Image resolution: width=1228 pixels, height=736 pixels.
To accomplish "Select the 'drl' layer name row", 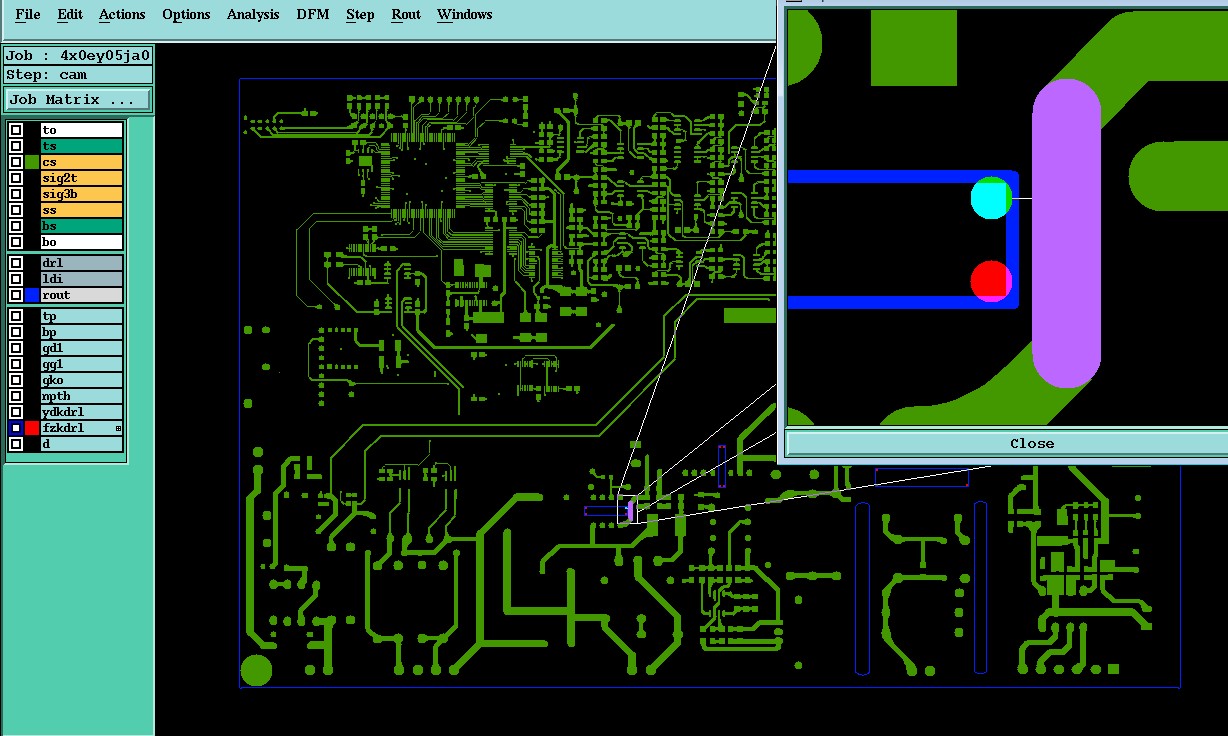I will (x=82, y=263).
